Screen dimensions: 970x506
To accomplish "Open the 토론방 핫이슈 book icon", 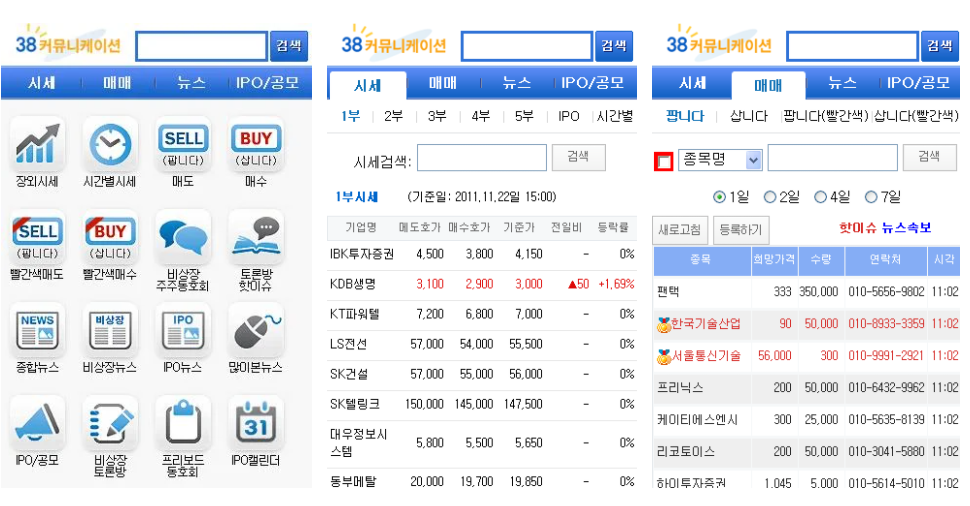I will pos(255,237).
